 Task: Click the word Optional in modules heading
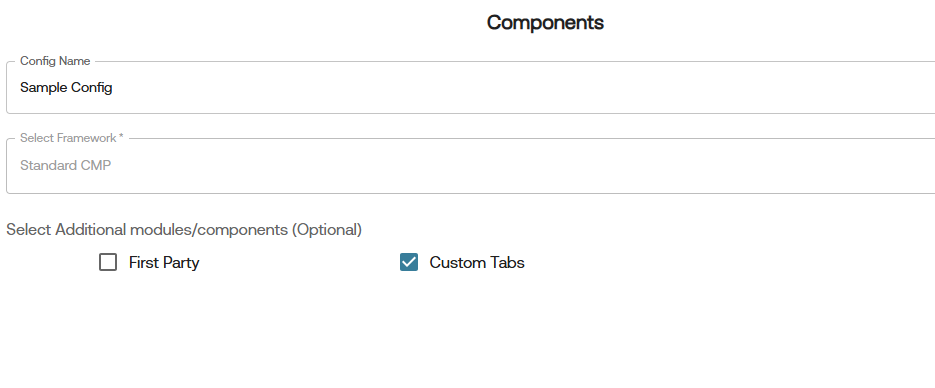click(327, 229)
